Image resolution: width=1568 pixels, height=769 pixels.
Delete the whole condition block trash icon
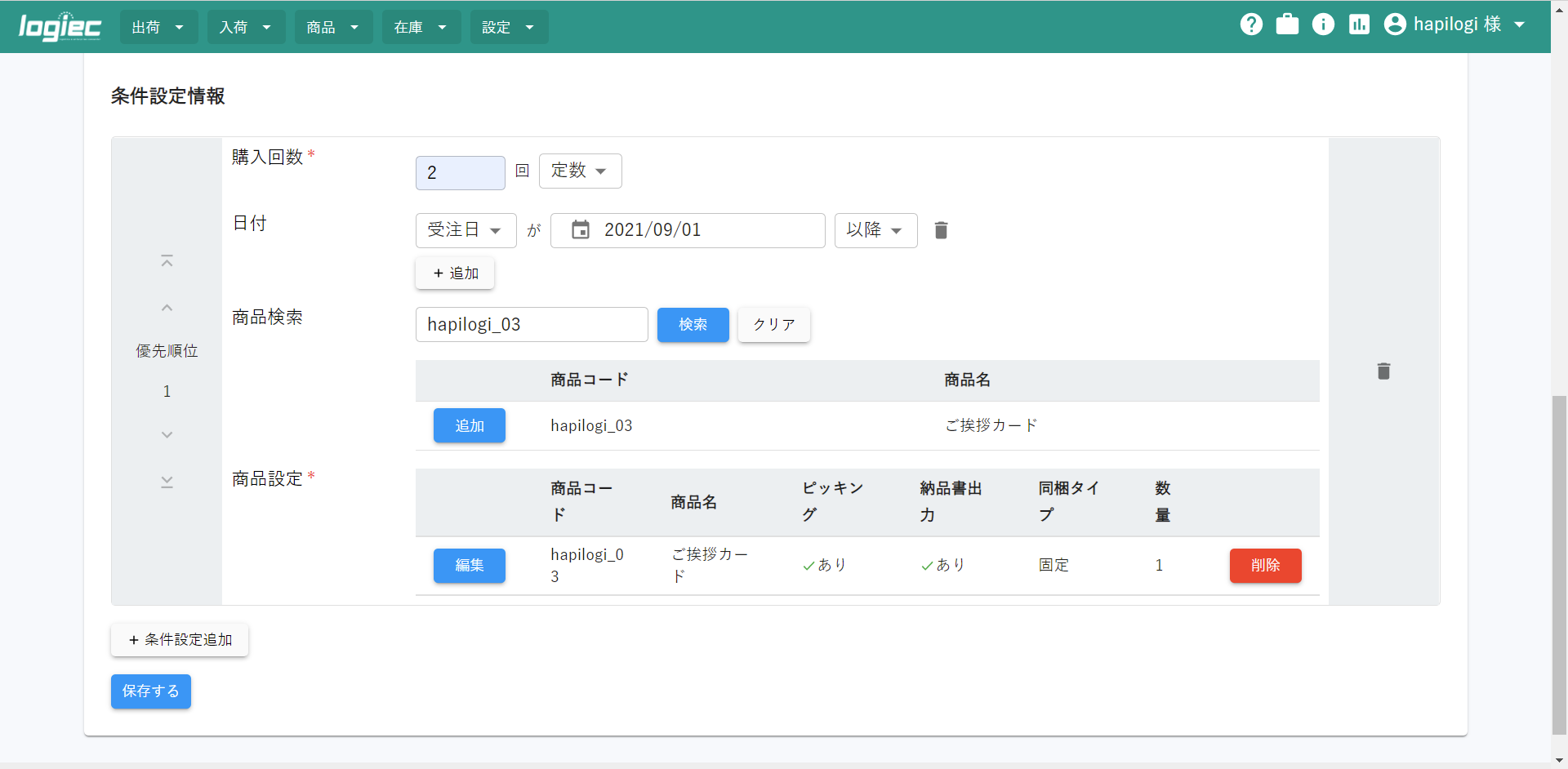coord(1383,371)
